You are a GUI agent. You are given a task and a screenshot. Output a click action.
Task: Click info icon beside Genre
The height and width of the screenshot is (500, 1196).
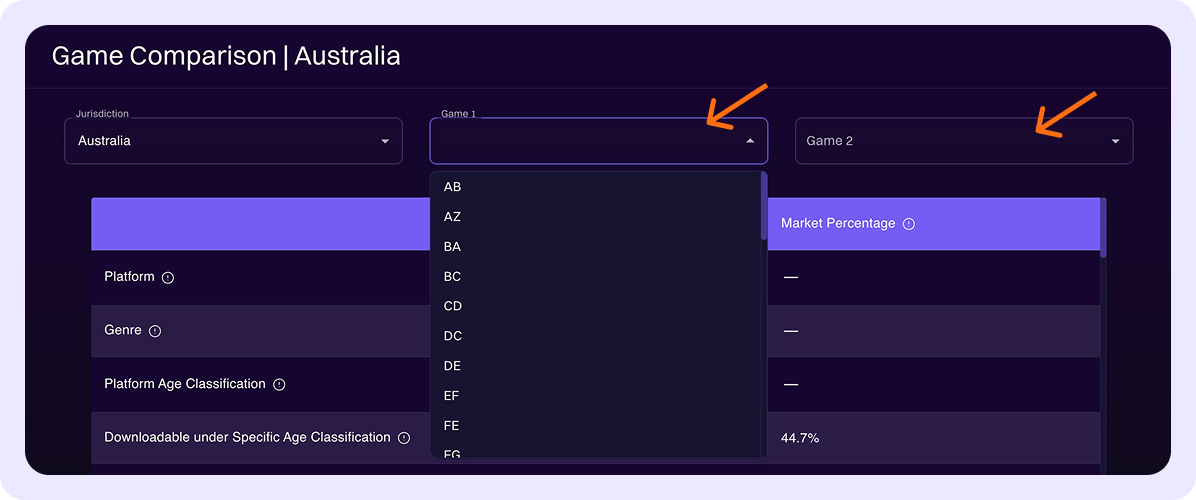[155, 331]
